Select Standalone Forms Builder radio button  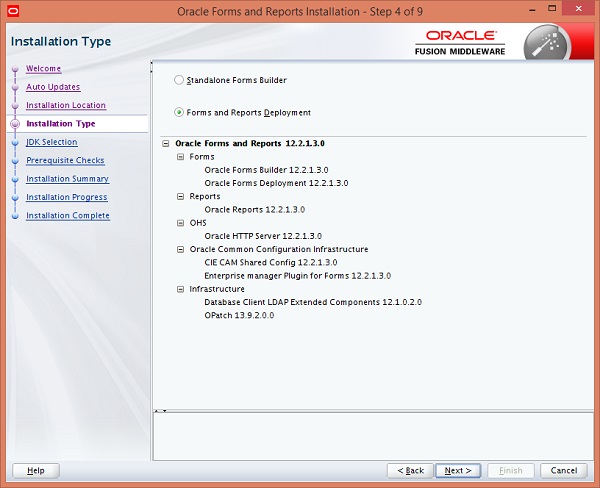pyautogui.click(x=179, y=80)
